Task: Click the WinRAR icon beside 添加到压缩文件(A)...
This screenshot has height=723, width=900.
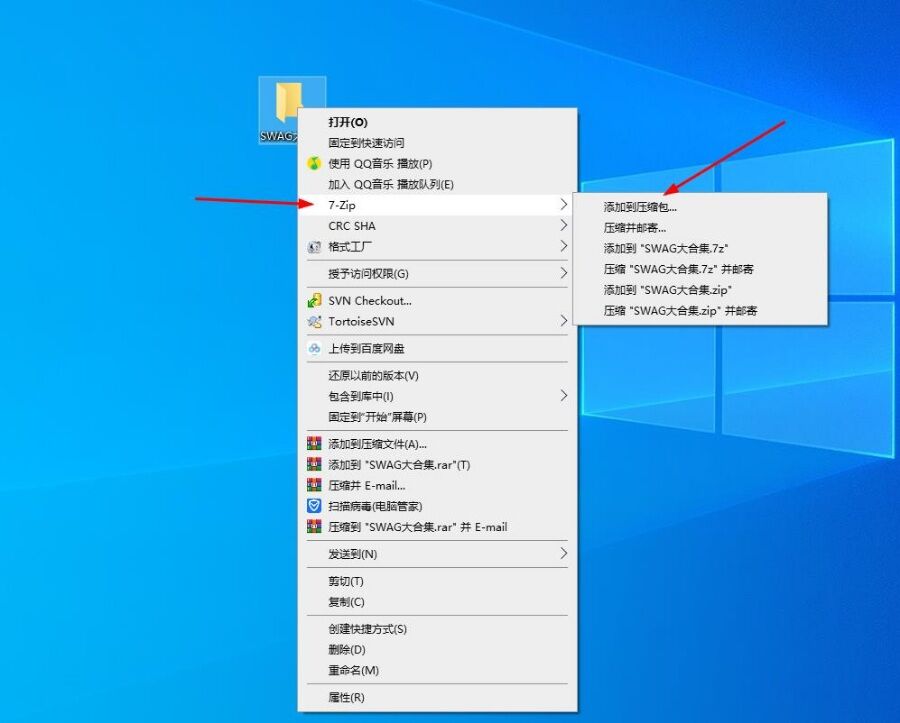Action: tap(314, 444)
